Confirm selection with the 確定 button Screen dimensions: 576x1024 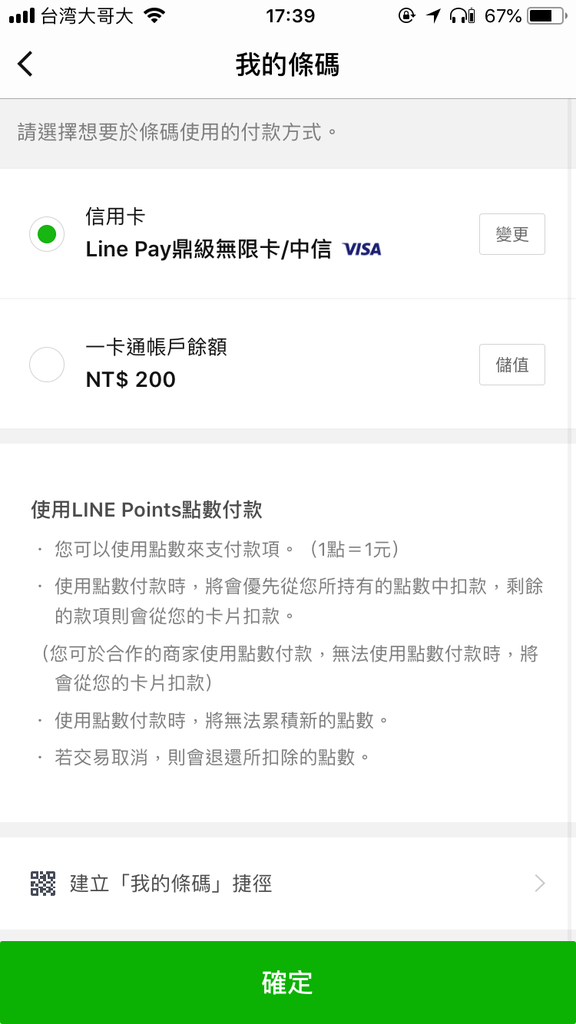(x=288, y=983)
